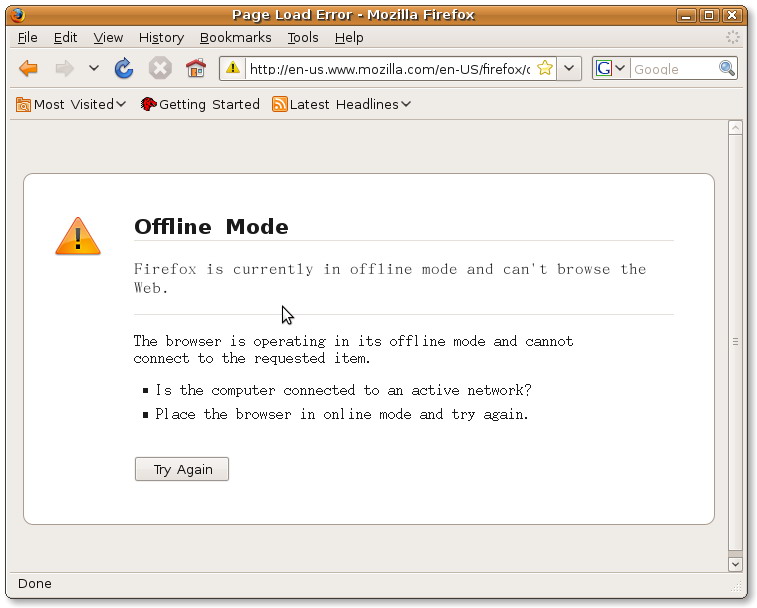This screenshot has height=608, width=757.
Task: Open the Bookmarks menu
Action: click(x=236, y=37)
